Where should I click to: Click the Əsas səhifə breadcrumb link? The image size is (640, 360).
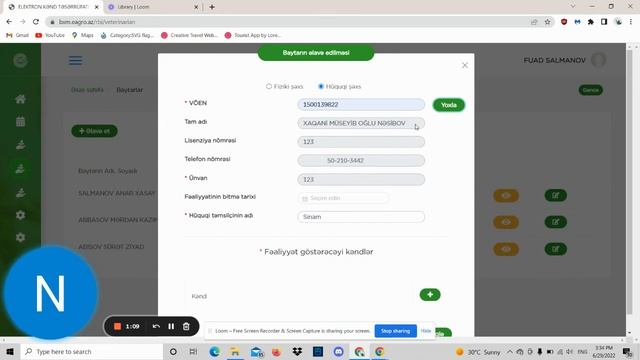point(87,90)
